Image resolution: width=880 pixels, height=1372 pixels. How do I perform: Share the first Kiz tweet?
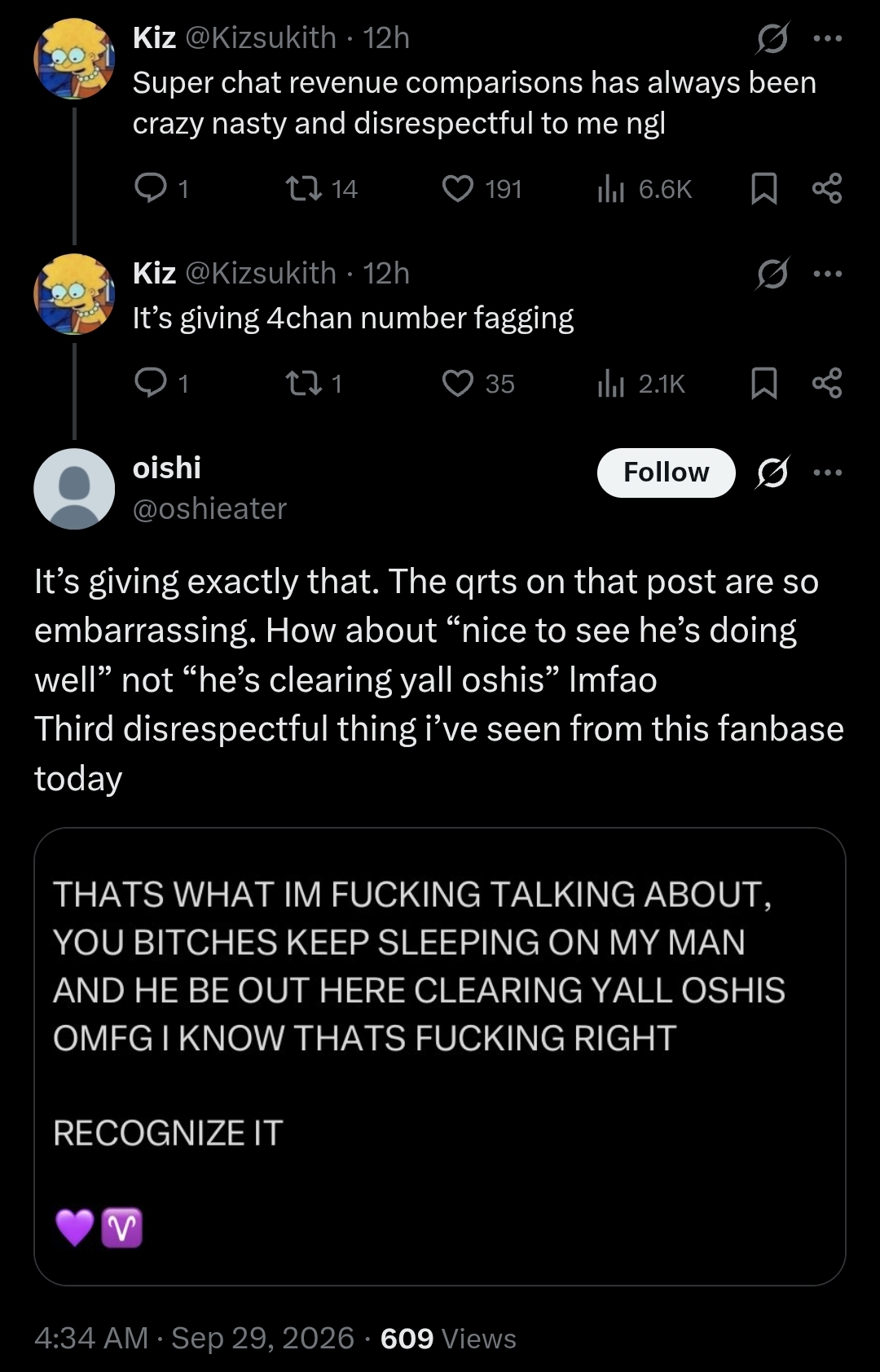(827, 189)
